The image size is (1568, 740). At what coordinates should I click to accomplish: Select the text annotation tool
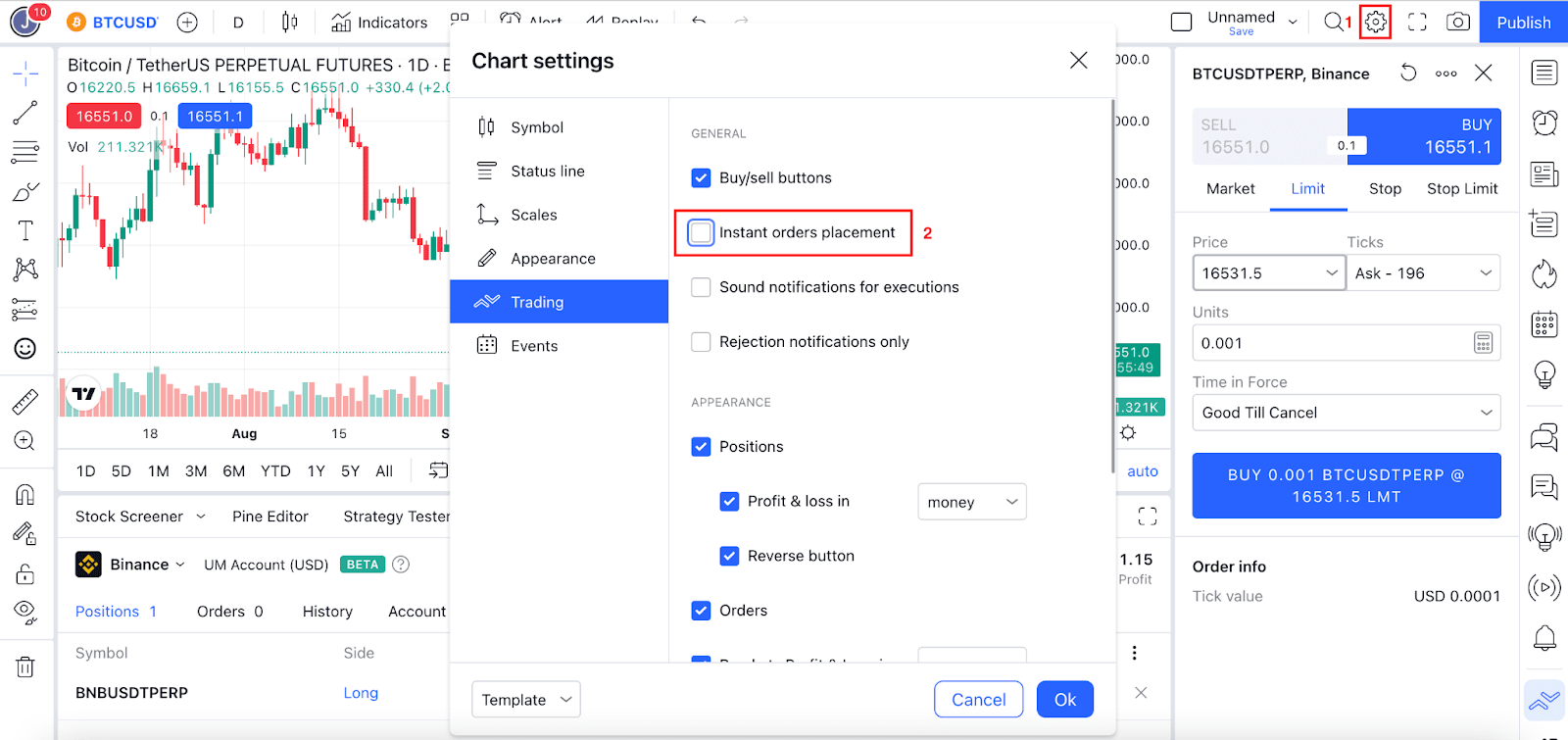click(x=25, y=230)
